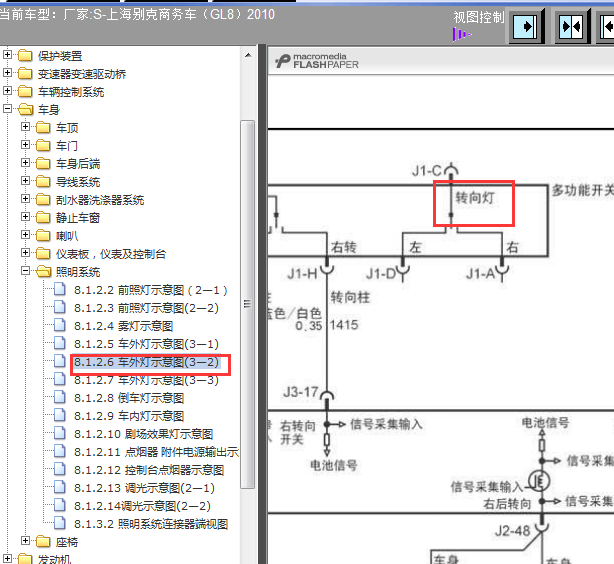The image size is (614, 564).
Task: Open 8.1.2.12 控制台点烟器示意图
Action: pos(149,470)
